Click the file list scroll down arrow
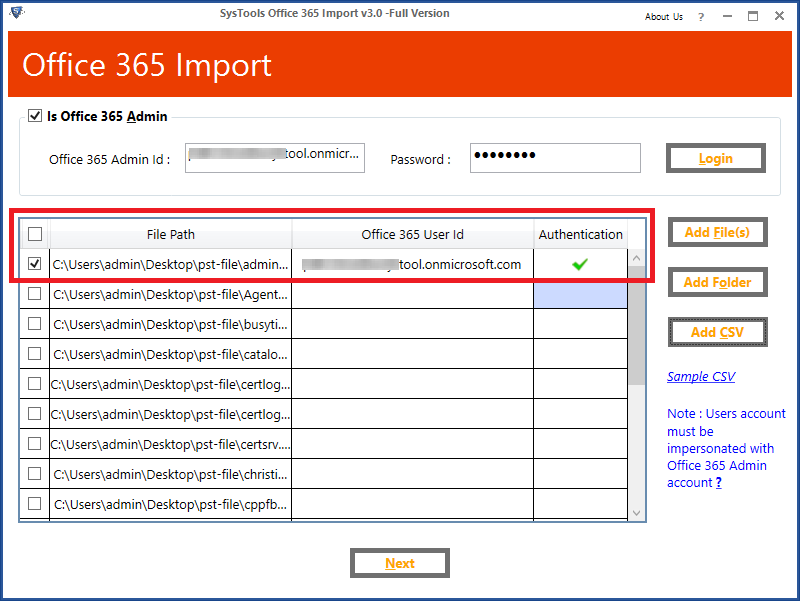800x601 pixels. pyautogui.click(x=636, y=513)
